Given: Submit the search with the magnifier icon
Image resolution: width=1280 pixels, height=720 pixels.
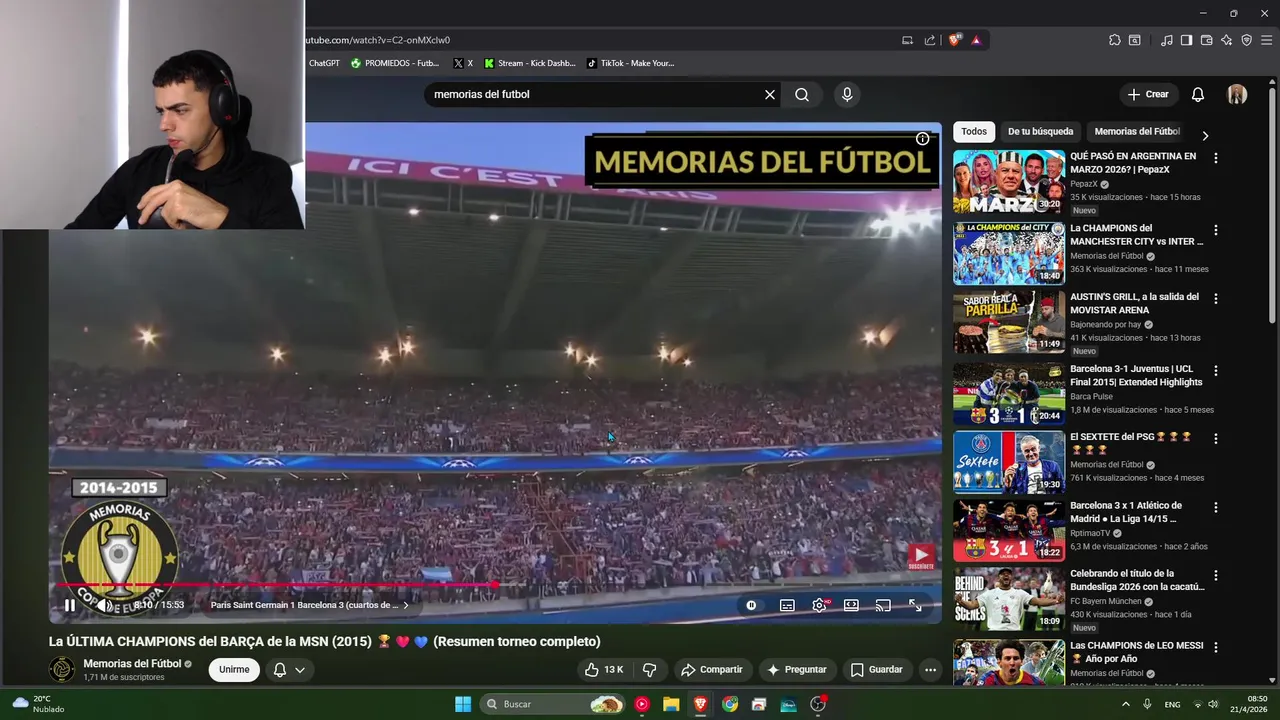Looking at the screenshot, I should click(x=802, y=94).
